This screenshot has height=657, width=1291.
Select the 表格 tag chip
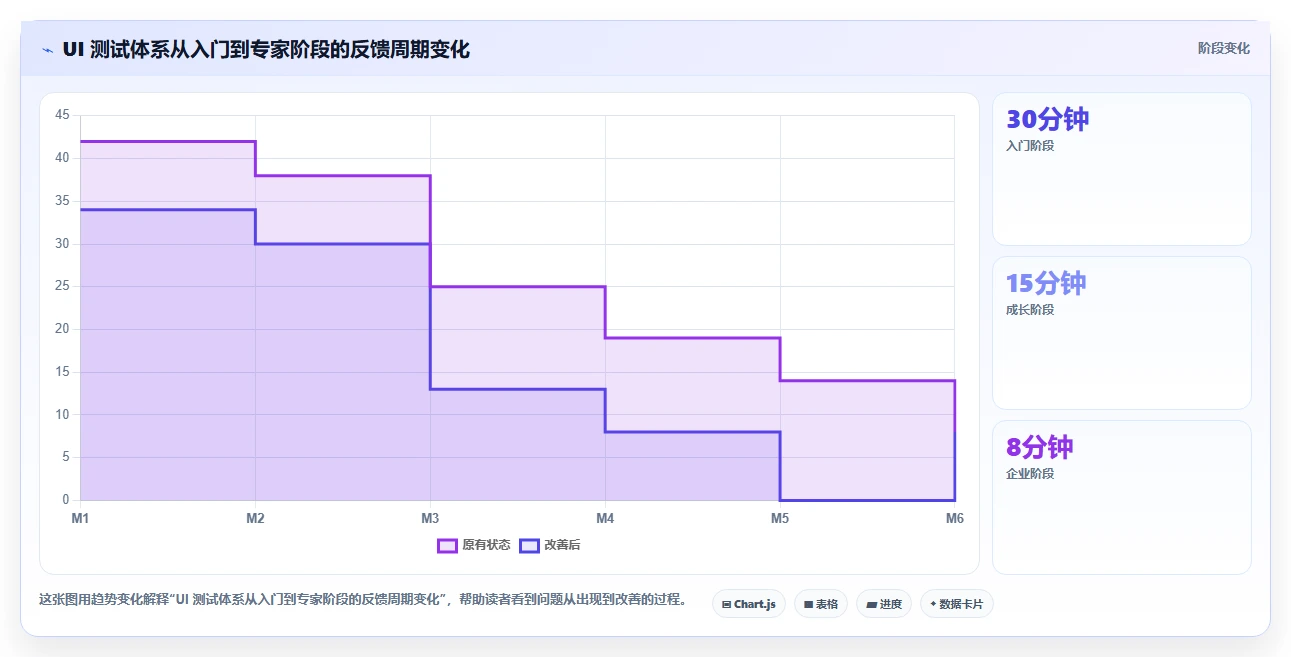click(x=821, y=604)
